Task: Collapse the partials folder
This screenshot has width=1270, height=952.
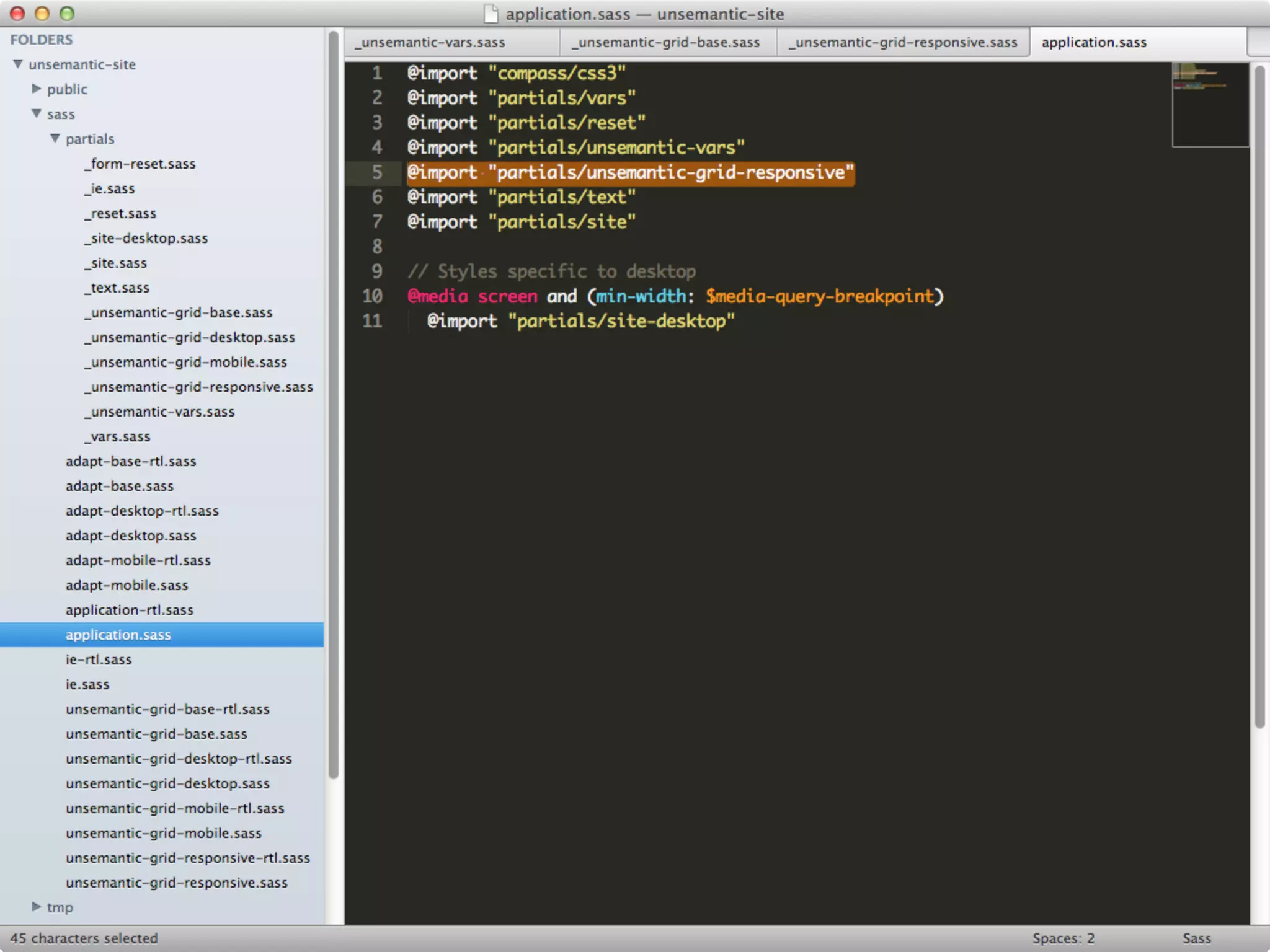Action: click(x=55, y=138)
